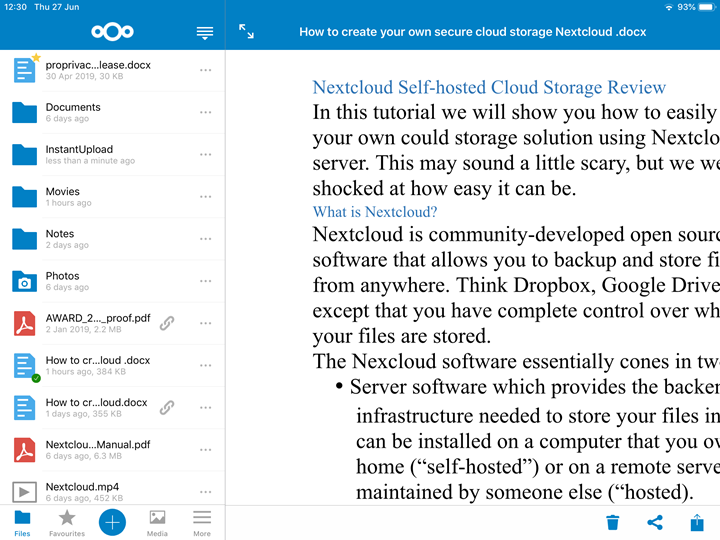Open the Notes folder icon

(x=24, y=239)
